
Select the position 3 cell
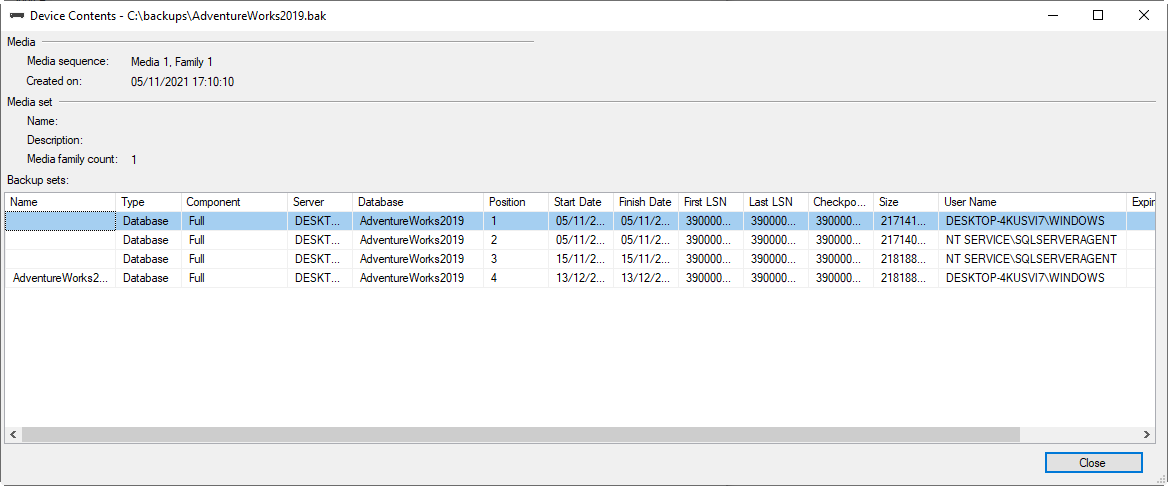click(x=516, y=259)
